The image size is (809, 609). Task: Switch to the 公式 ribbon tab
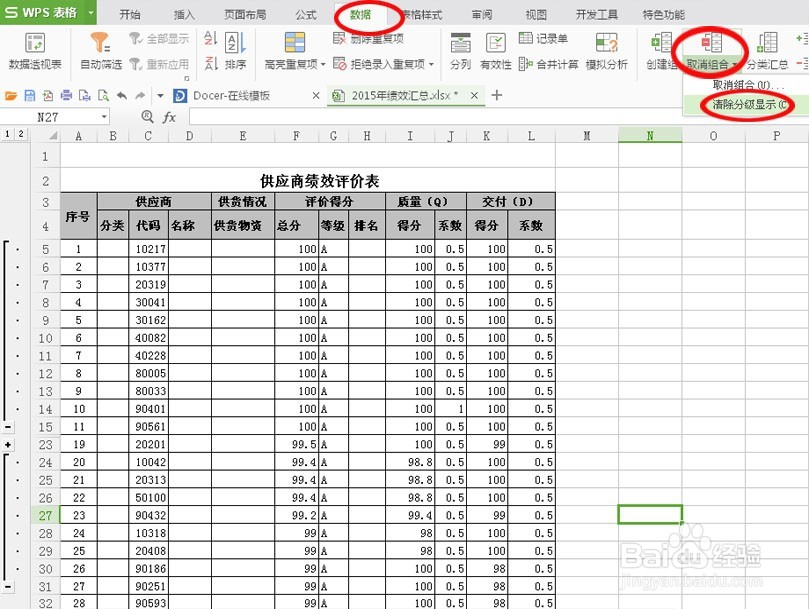tap(305, 14)
